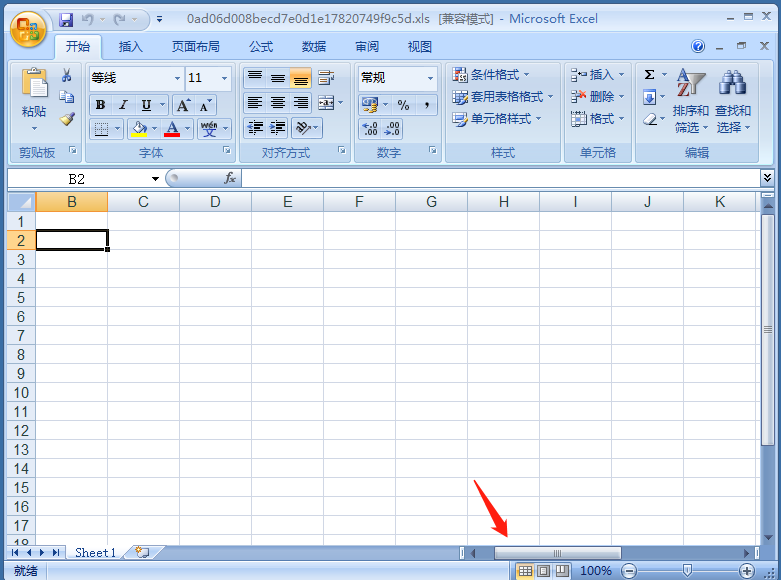Click the borders icon

[x=102, y=129]
